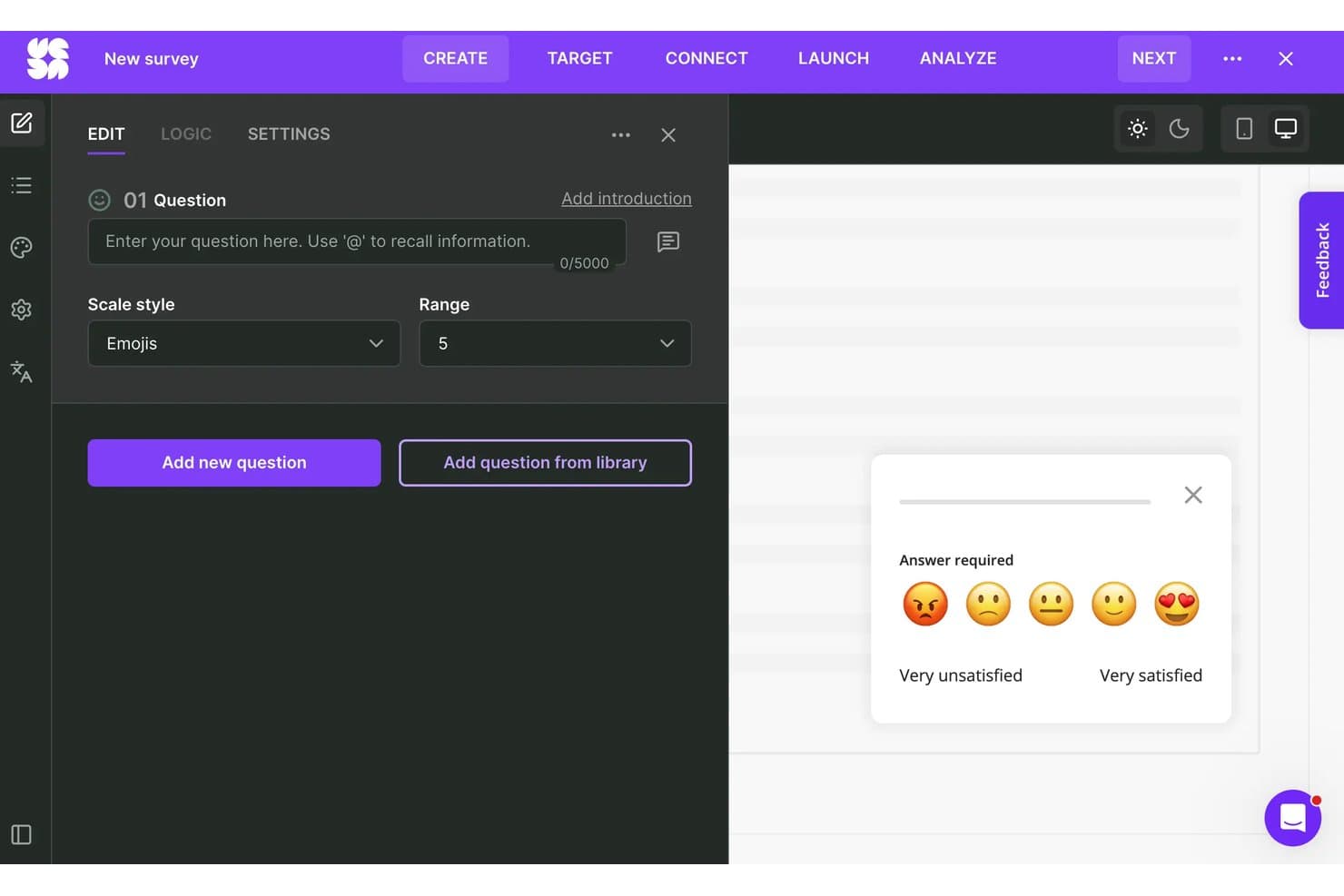Select the LOGIC tab
1344x896 pixels.
(x=186, y=134)
